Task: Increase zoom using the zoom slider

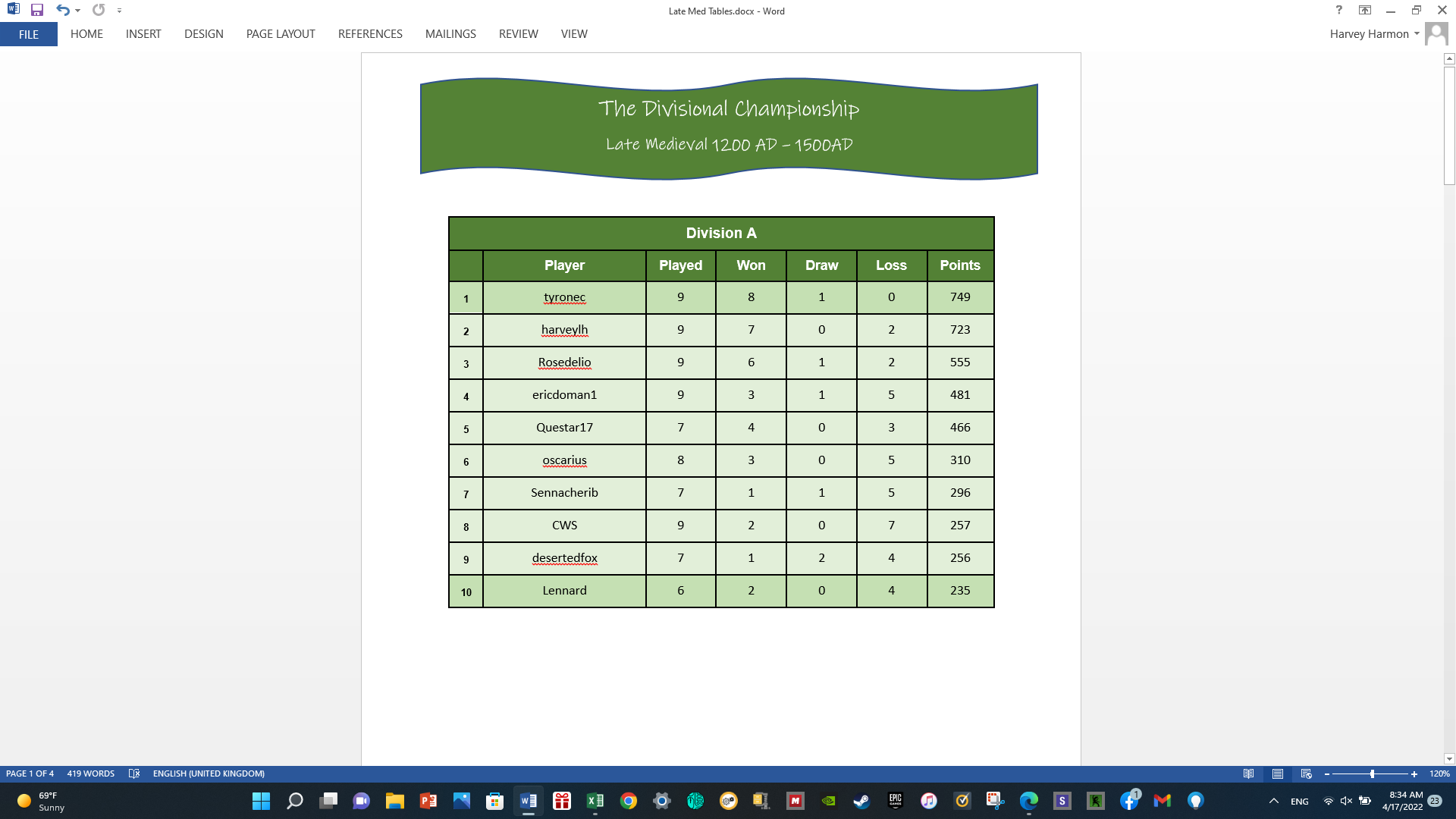Action: [1415, 774]
